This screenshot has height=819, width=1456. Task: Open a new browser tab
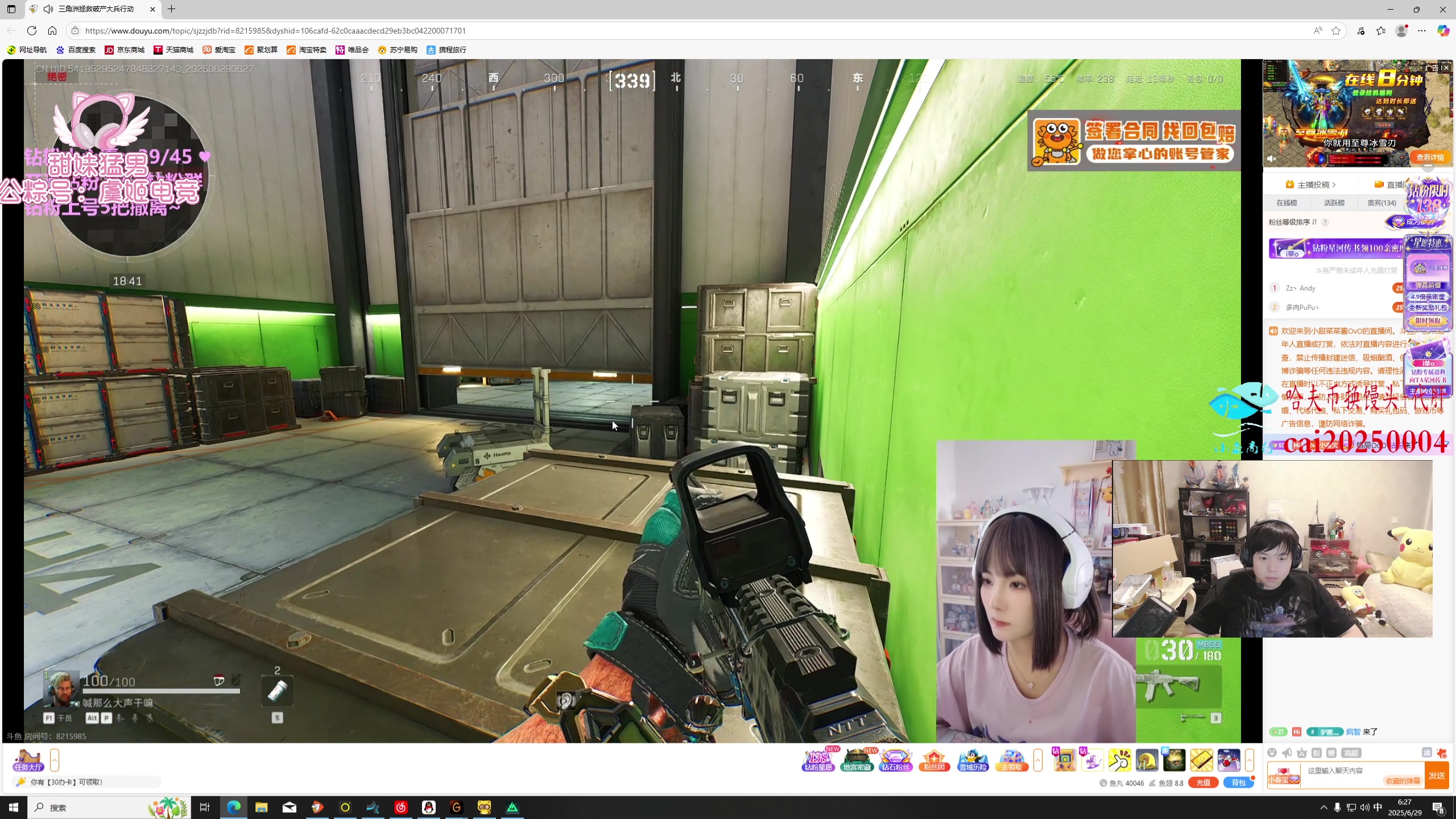click(171, 9)
